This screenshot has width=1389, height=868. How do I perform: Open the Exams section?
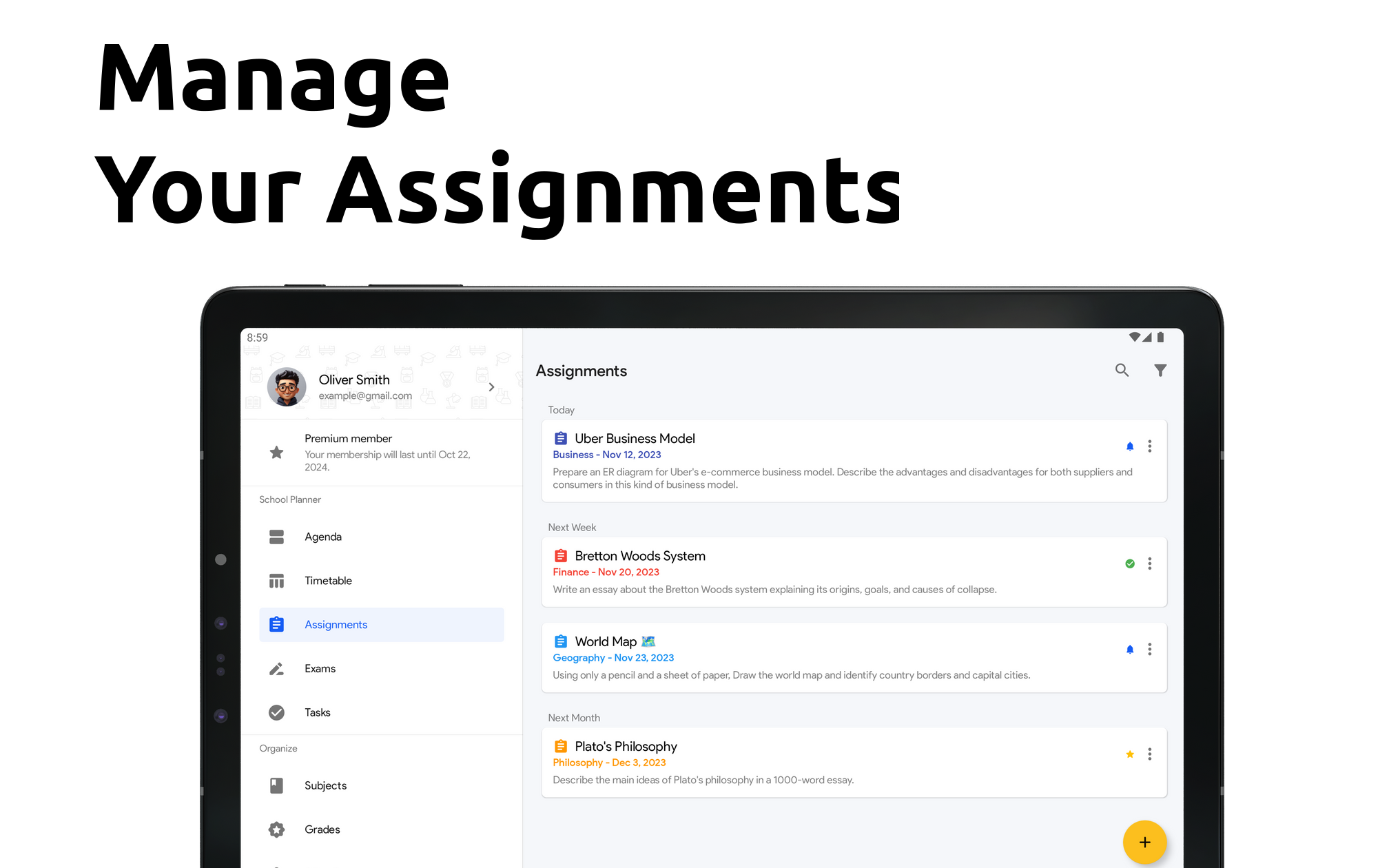coord(320,669)
